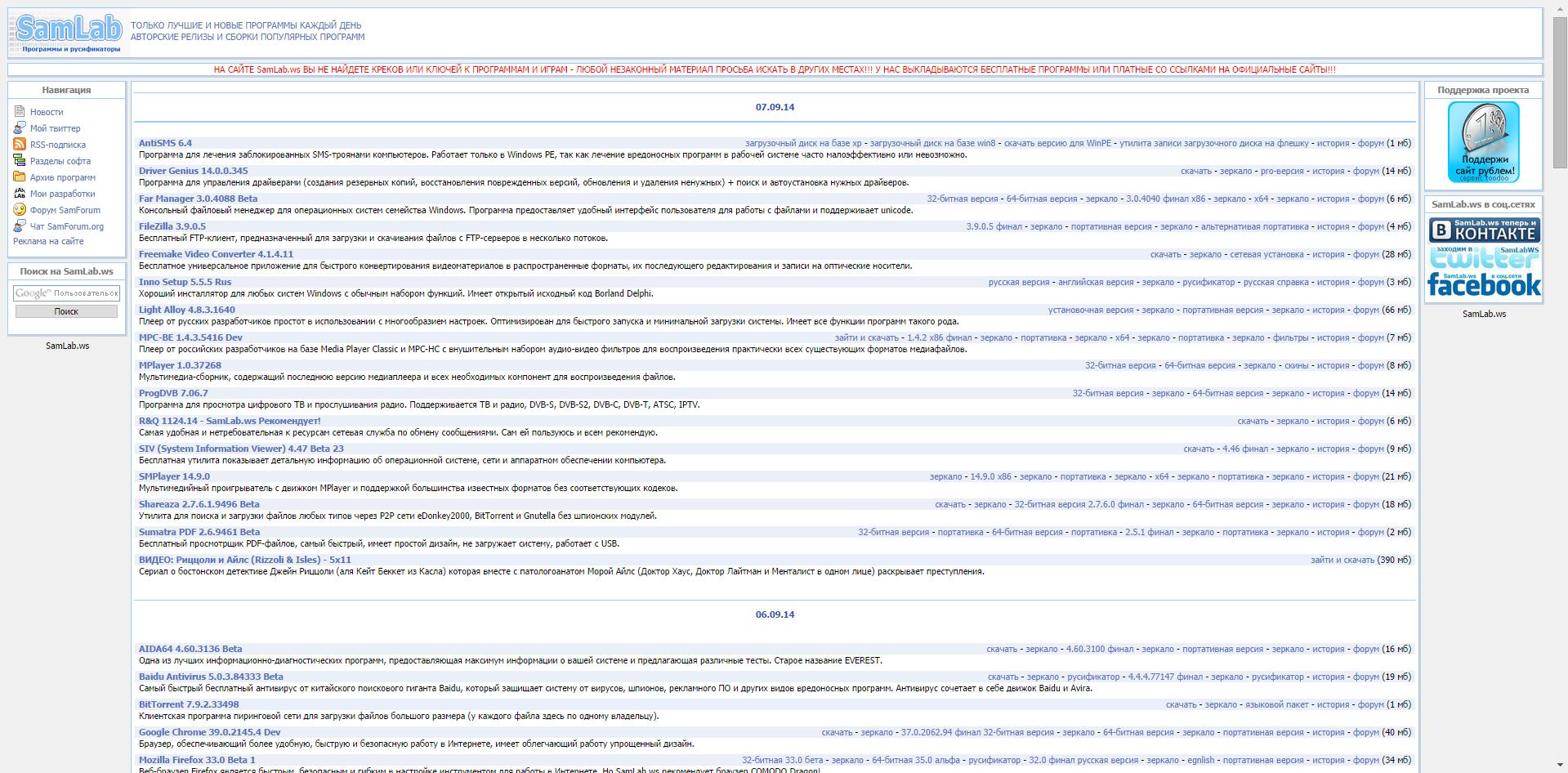Open FileZilla 3.9.0.5 title link
The width and height of the screenshot is (1568, 773).
coord(172,226)
